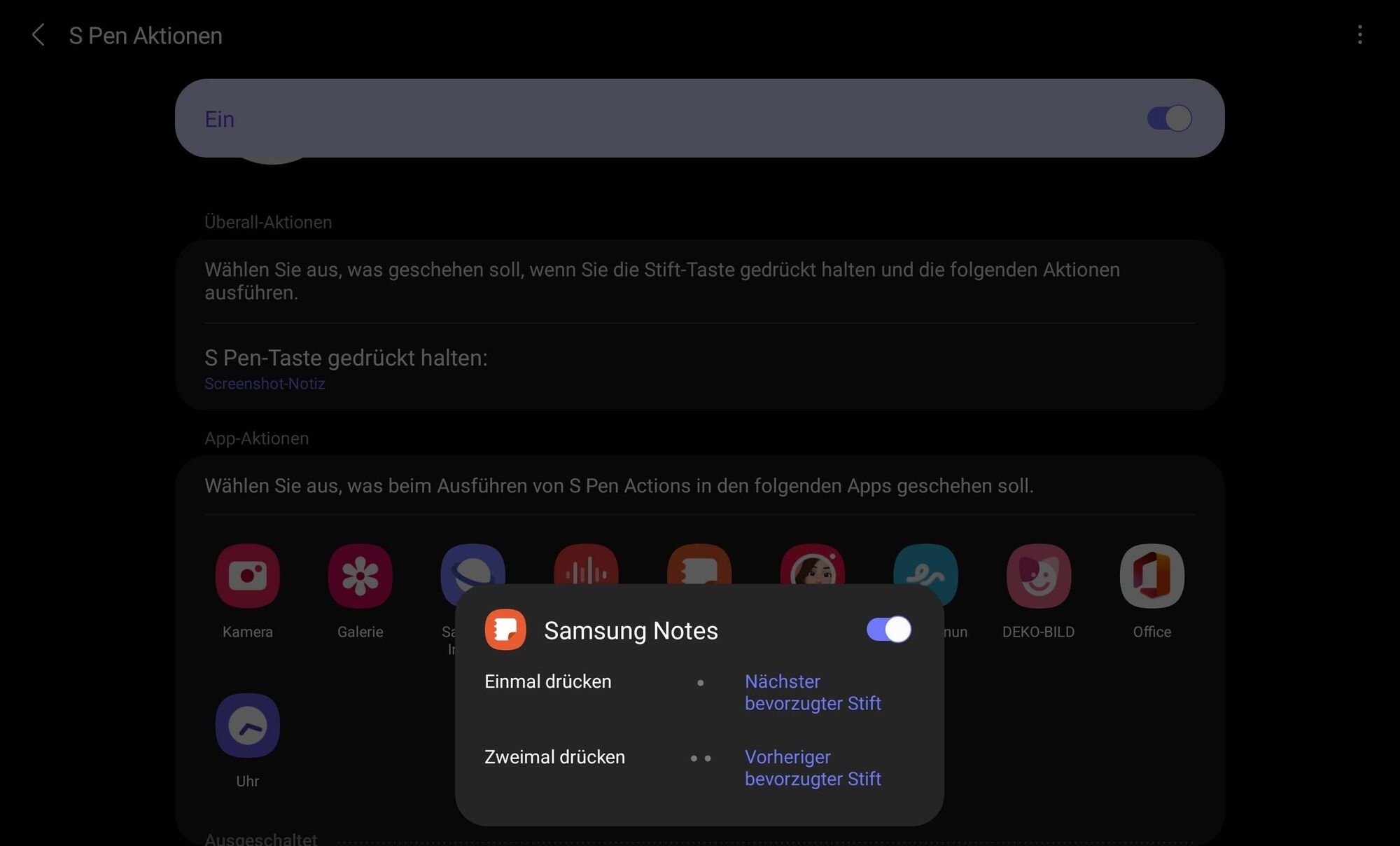Viewport: 1400px width, 846px height.
Task: Change action Nächster bevorzugter Stift
Action: pyautogui.click(x=813, y=692)
